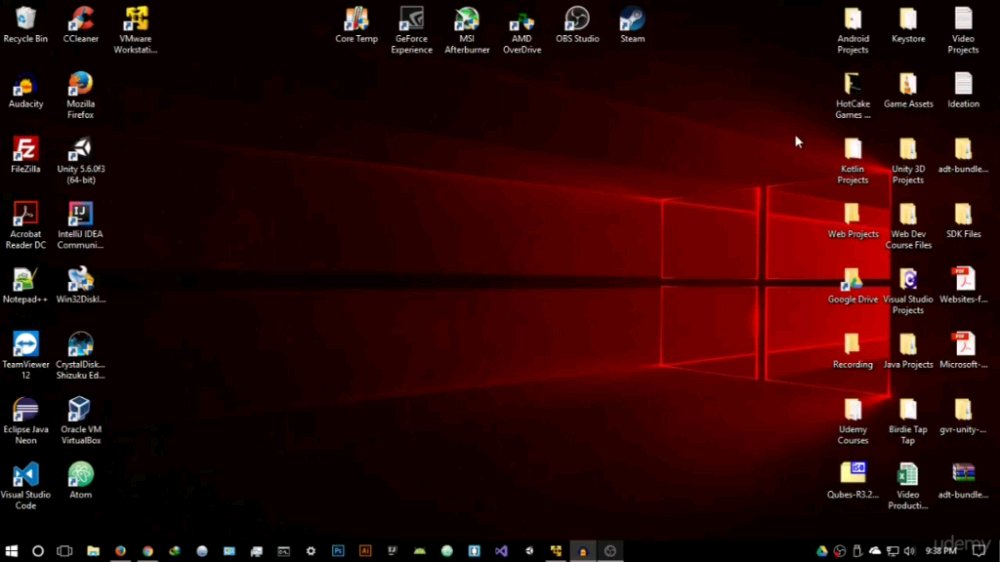This screenshot has width=1000, height=562.
Task: Select the HotCake Games folder
Action: (853, 96)
